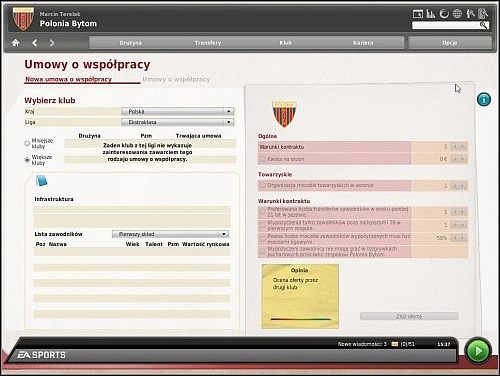
Task: Open the globe world icon
Action: point(457,14)
